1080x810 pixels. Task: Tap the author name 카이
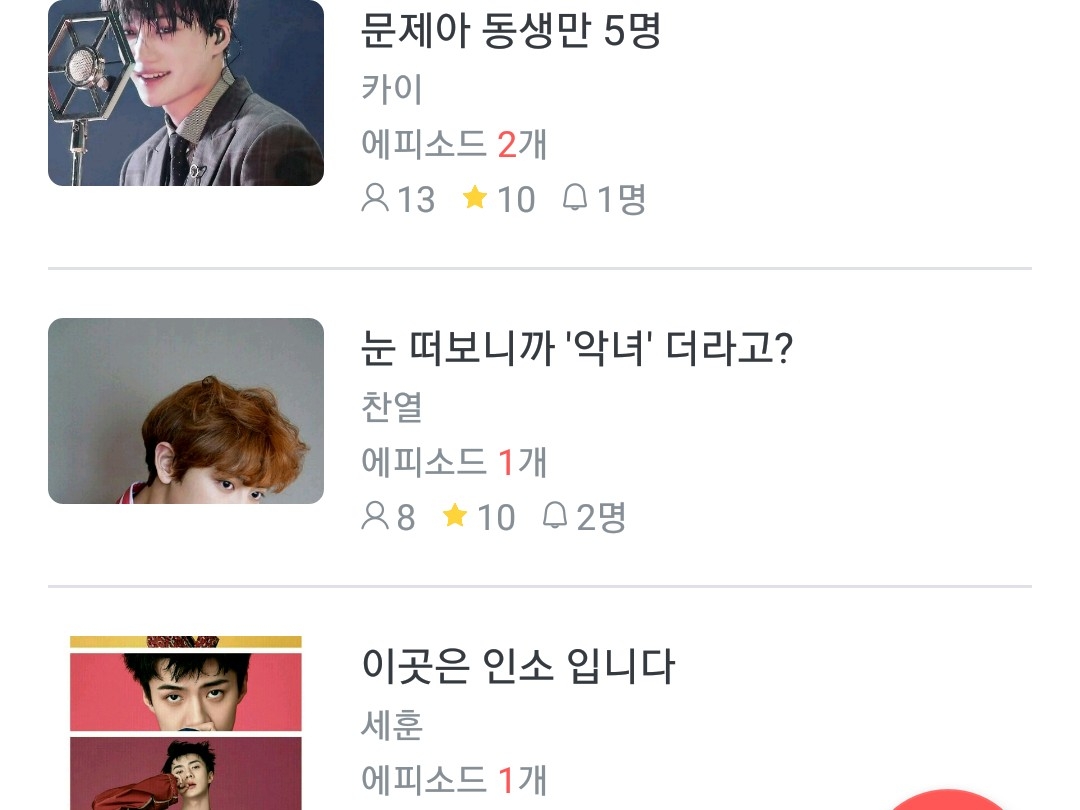coord(392,89)
